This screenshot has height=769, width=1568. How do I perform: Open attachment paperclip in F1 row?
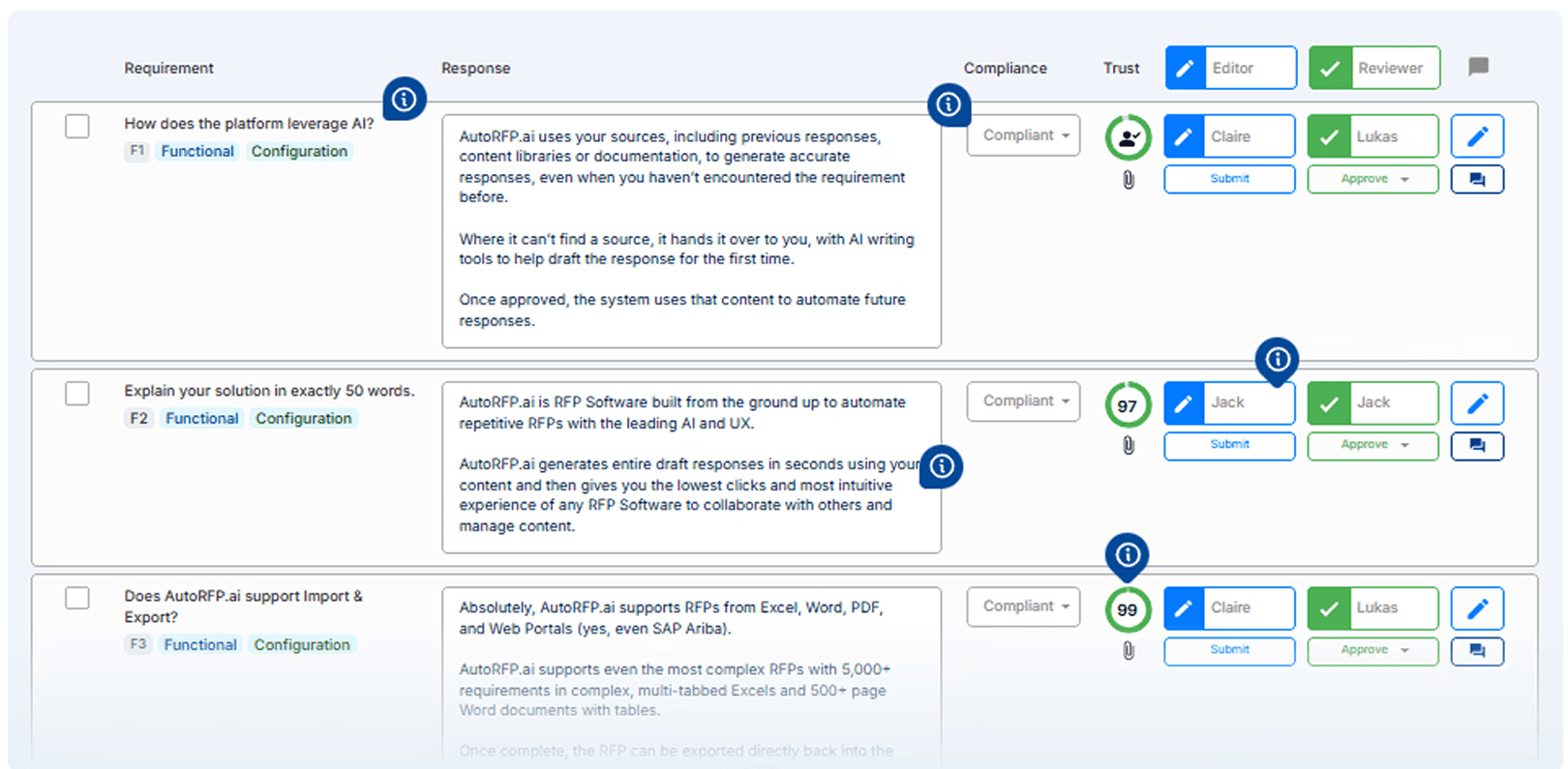click(1129, 180)
